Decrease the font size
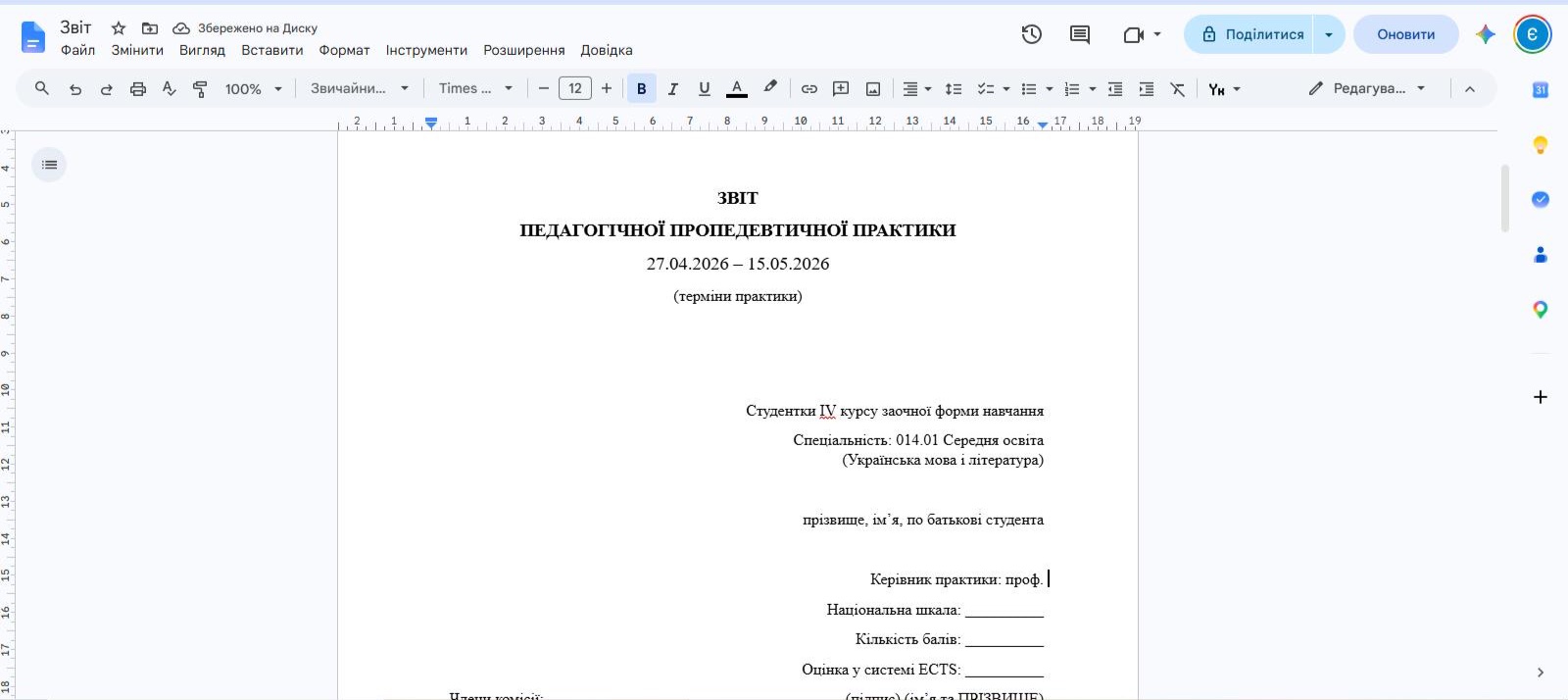Image resolution: width=1568 pixels, height=700 pixels. [x=544, y=88]
